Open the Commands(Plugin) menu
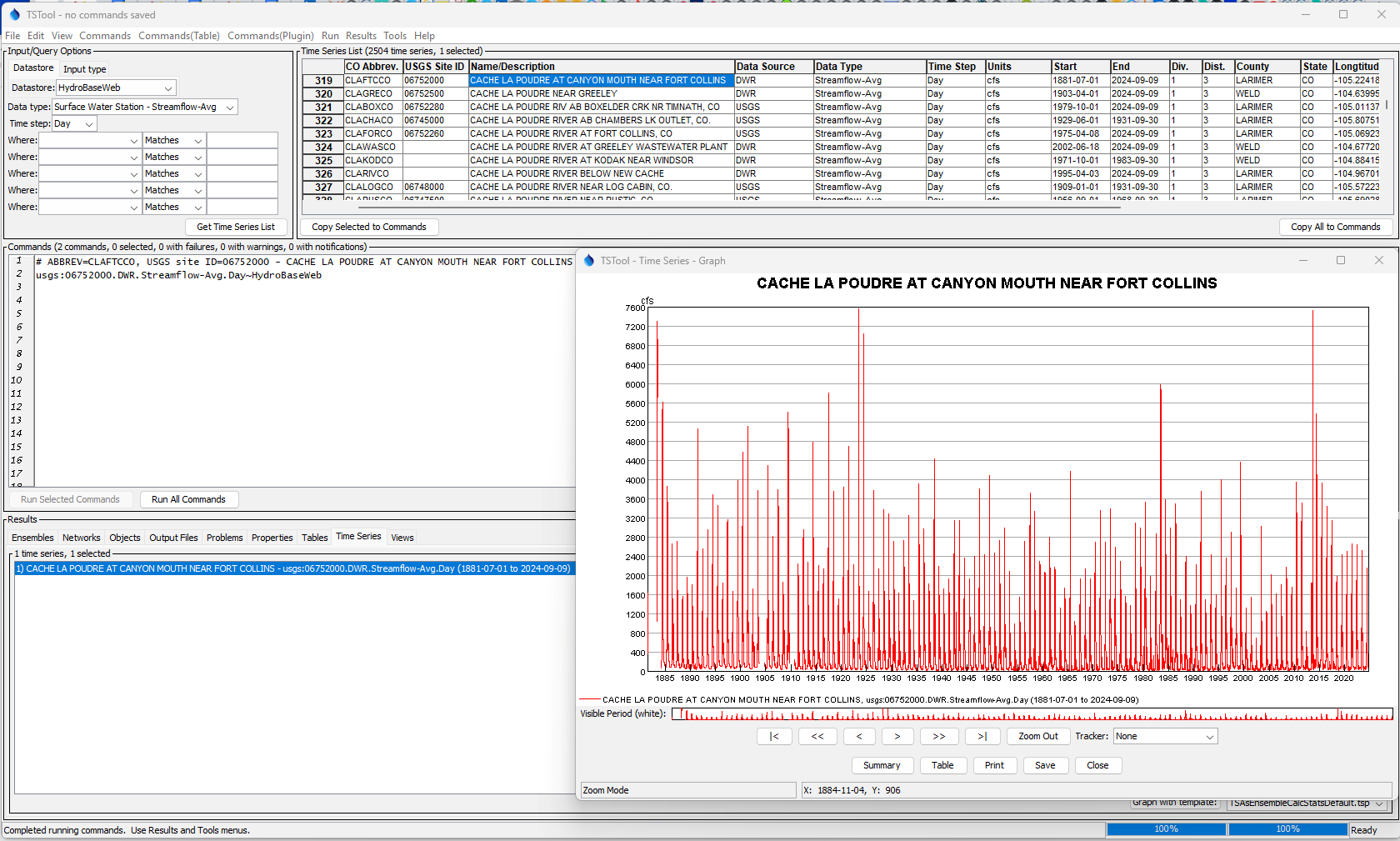The width and height of the screenshot is (1400, 841). point(271,36)
